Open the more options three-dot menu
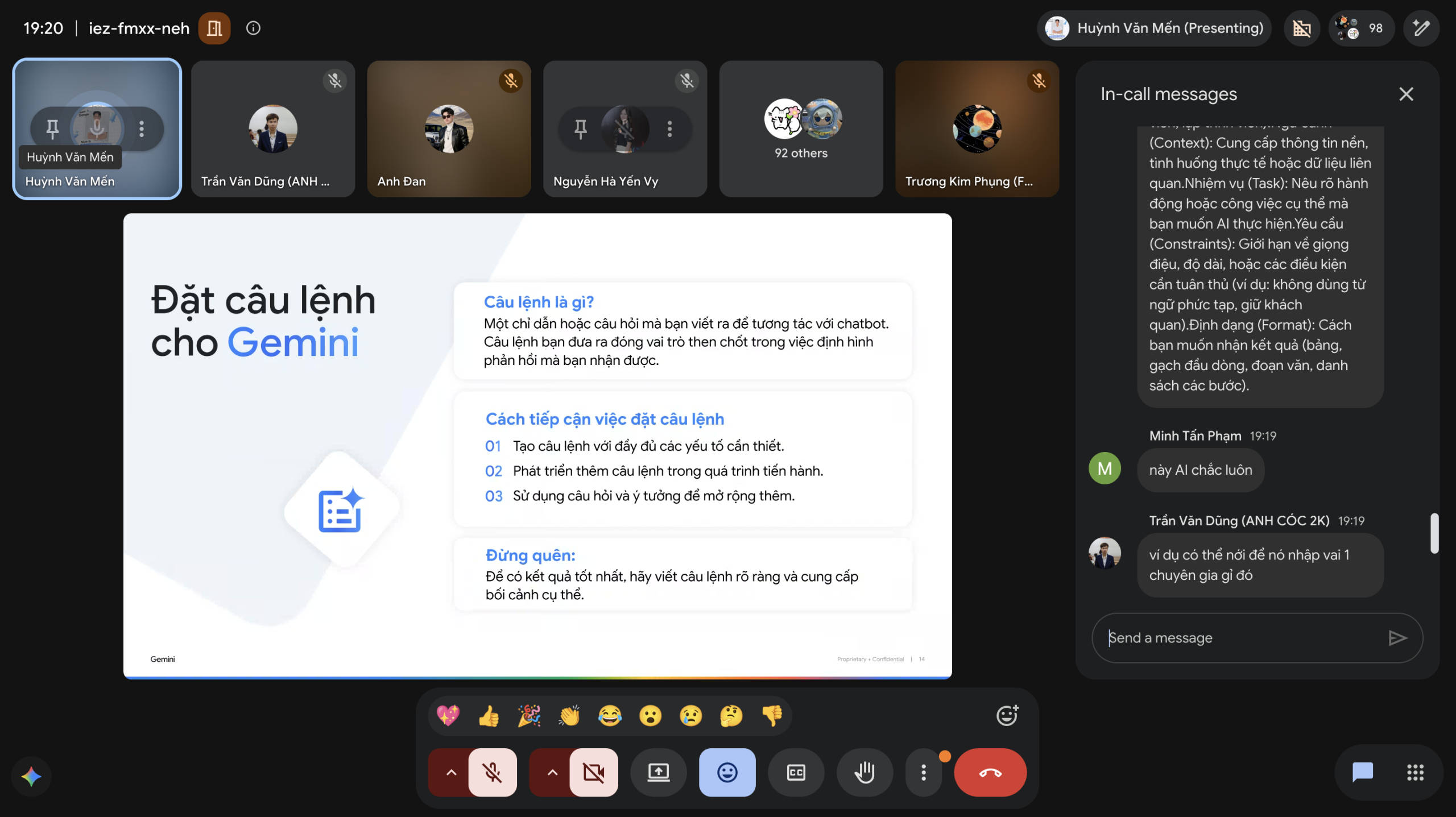 (924, 772)
